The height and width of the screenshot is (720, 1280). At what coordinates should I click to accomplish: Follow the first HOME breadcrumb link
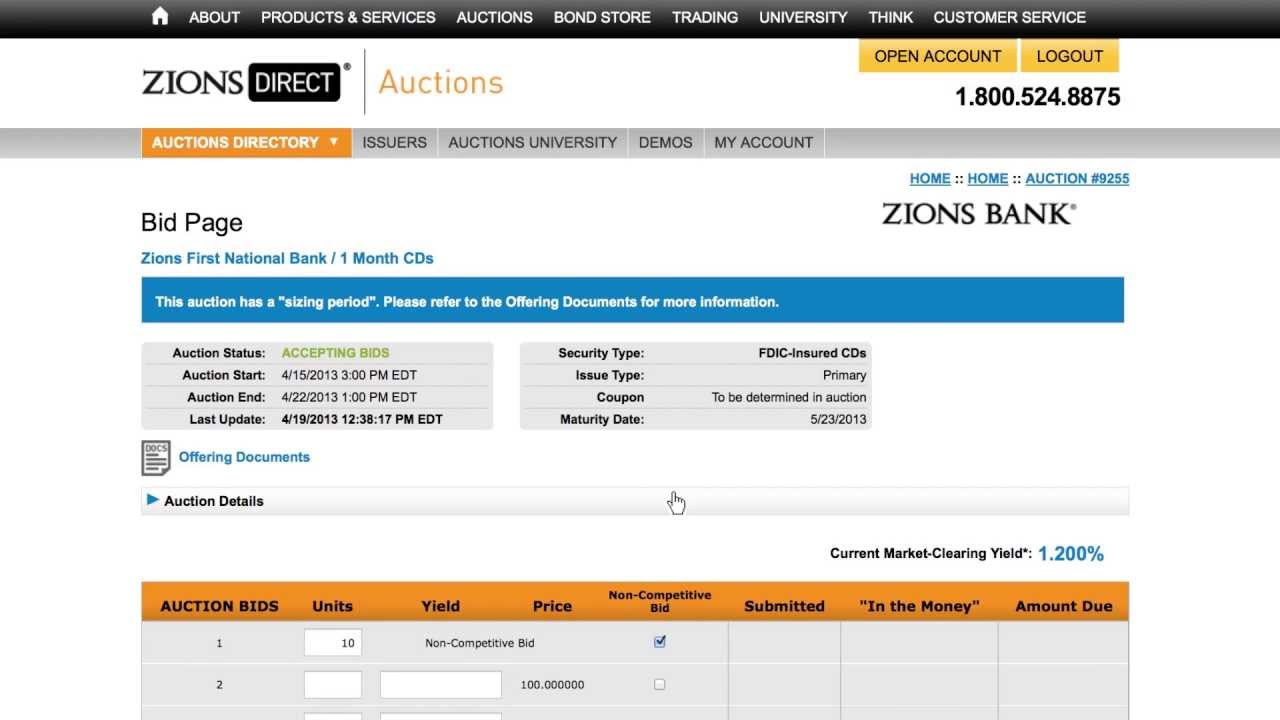930,178
